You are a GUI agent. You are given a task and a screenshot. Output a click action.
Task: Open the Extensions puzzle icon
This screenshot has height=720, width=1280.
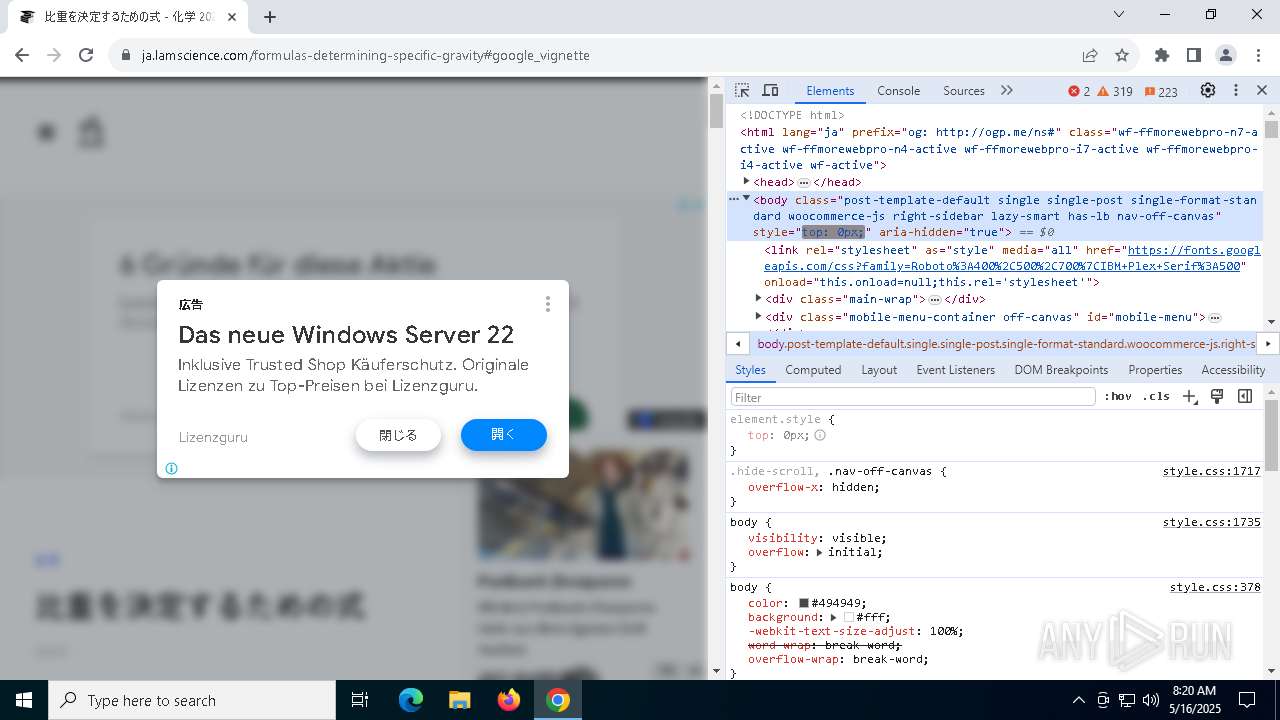pos(1161,55)
